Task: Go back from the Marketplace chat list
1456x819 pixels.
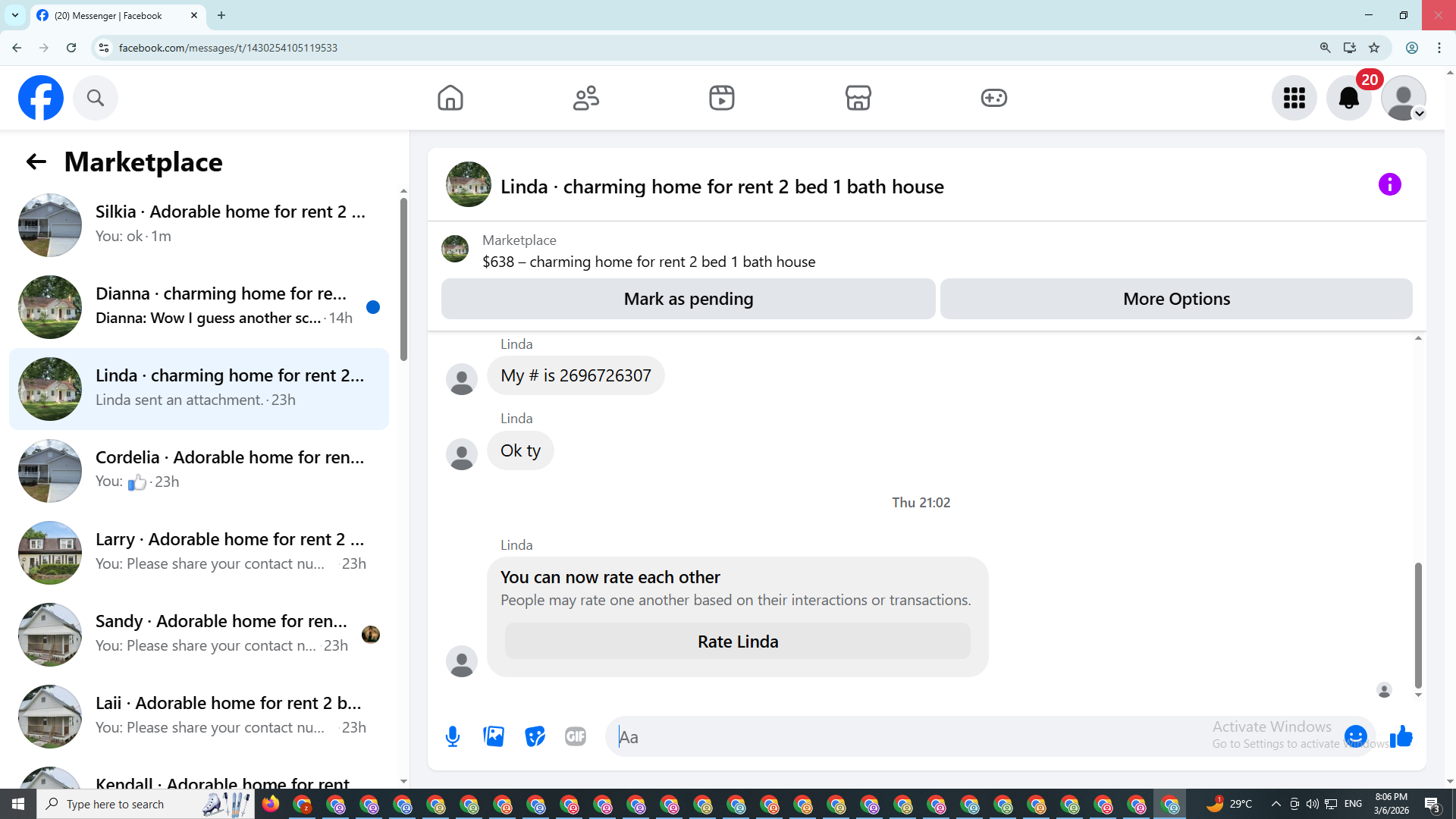Action: click(36, 162)
